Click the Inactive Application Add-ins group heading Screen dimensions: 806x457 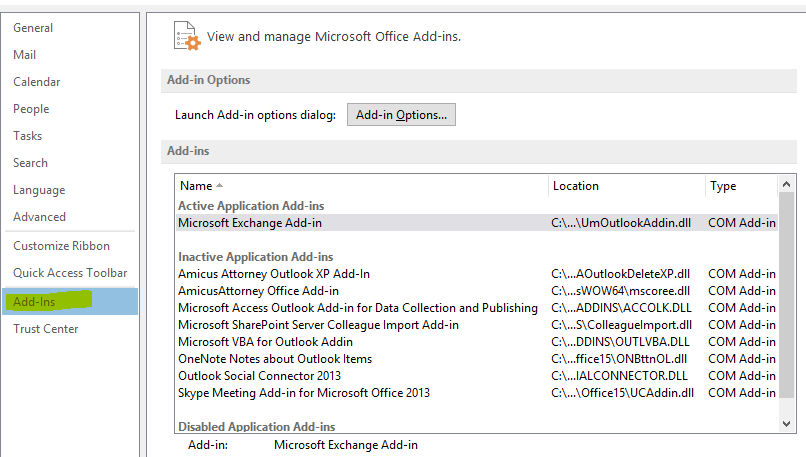pos(255,257)
